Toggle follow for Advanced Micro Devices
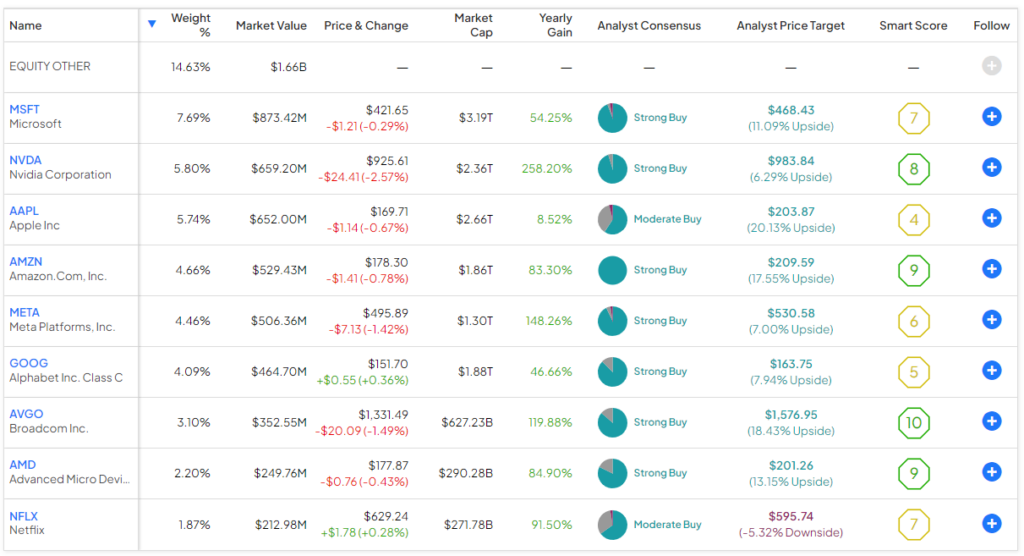This screenshot has width=1024, height=556. pos(991,472)
